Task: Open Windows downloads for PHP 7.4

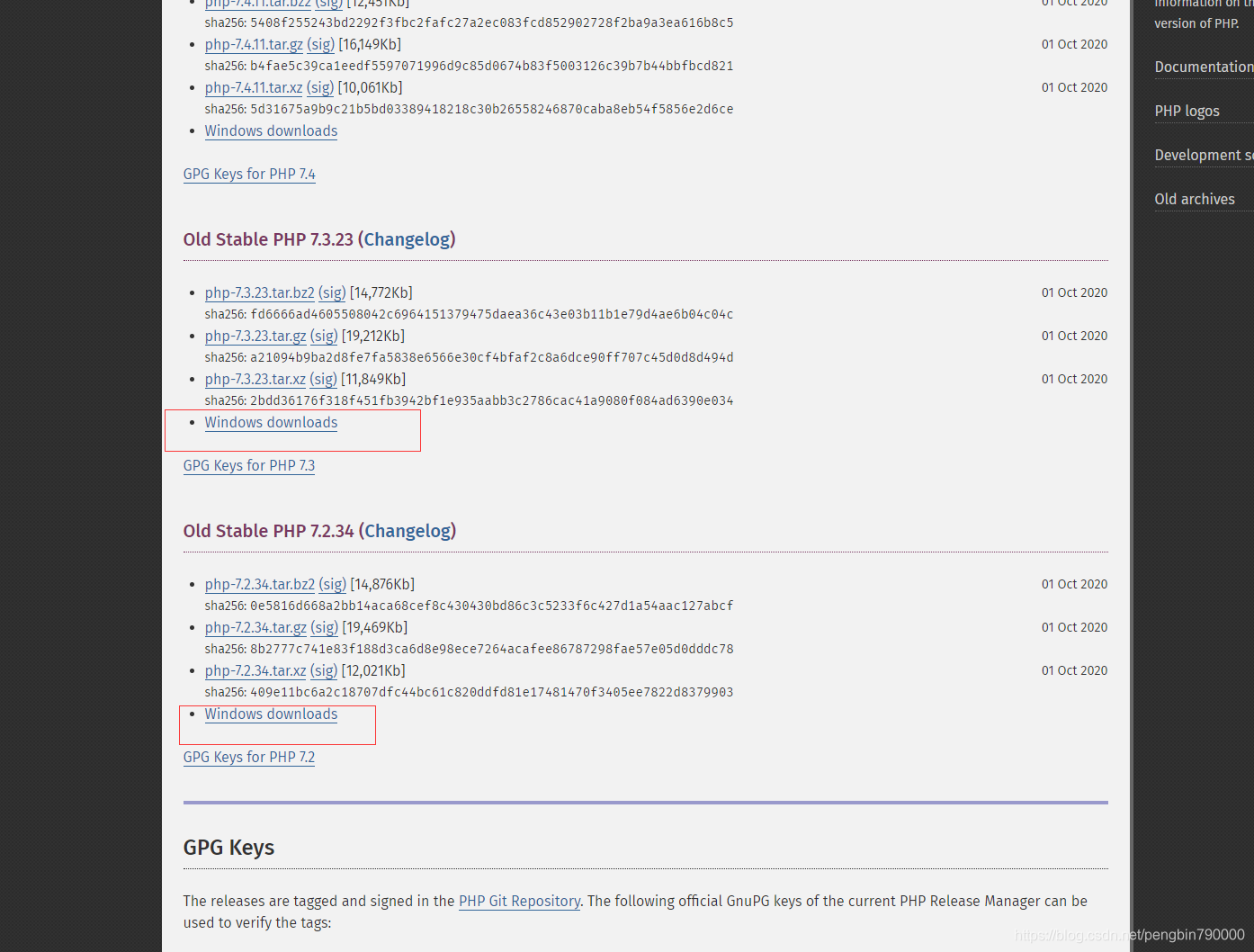Action: point(271,130)
